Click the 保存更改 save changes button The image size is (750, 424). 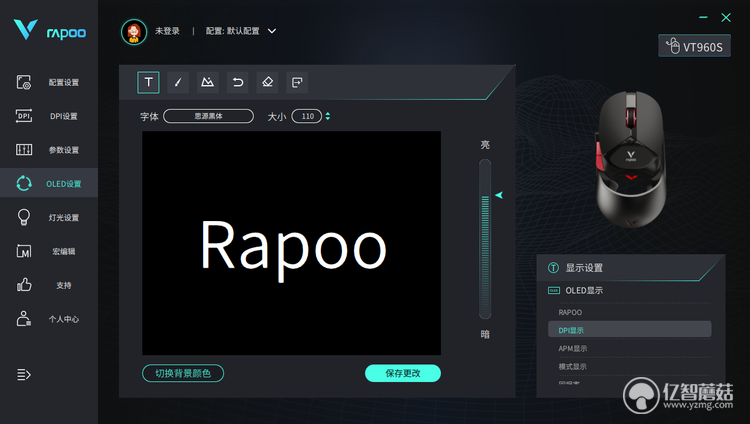(x=403, y=373)
